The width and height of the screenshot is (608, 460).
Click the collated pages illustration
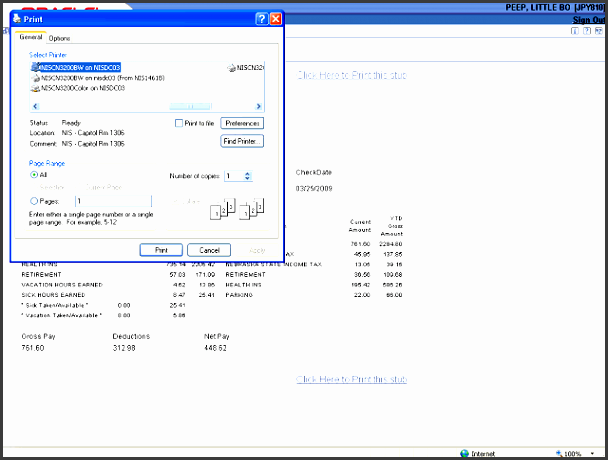pyautogui.click(x=223, y=209)
